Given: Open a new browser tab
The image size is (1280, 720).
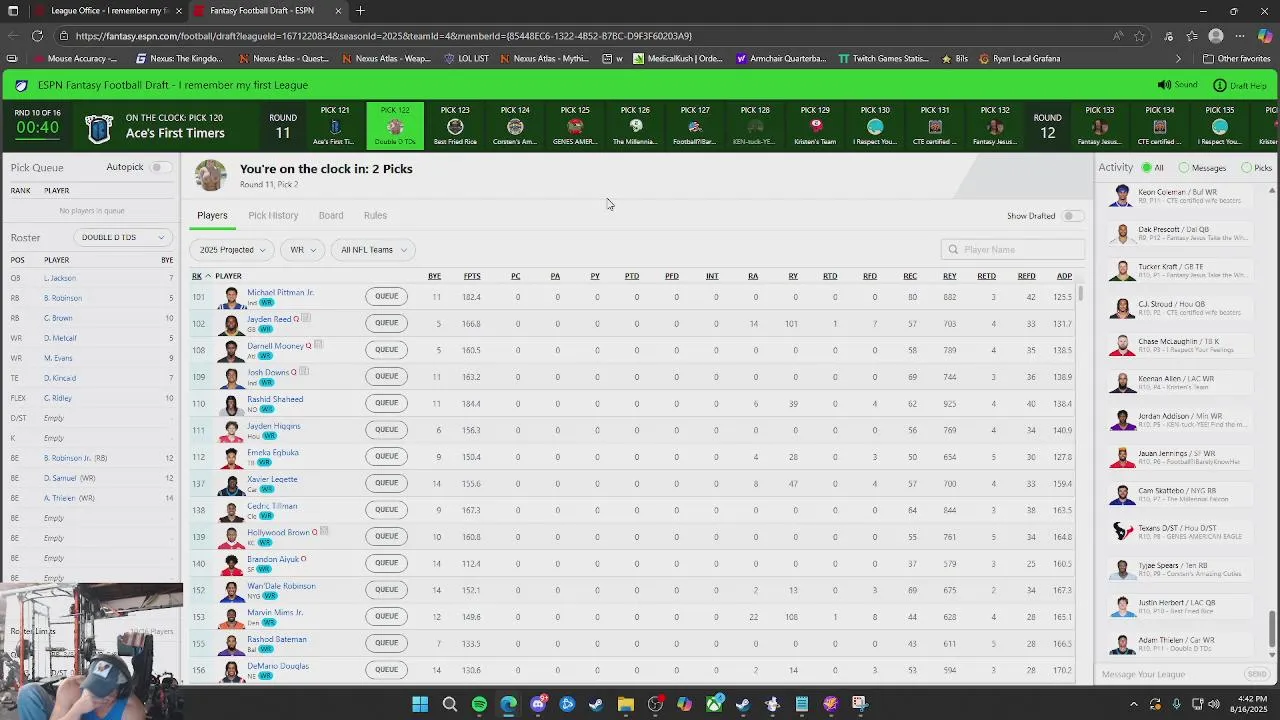Looking at the screenshot, I should coord(360,11).
